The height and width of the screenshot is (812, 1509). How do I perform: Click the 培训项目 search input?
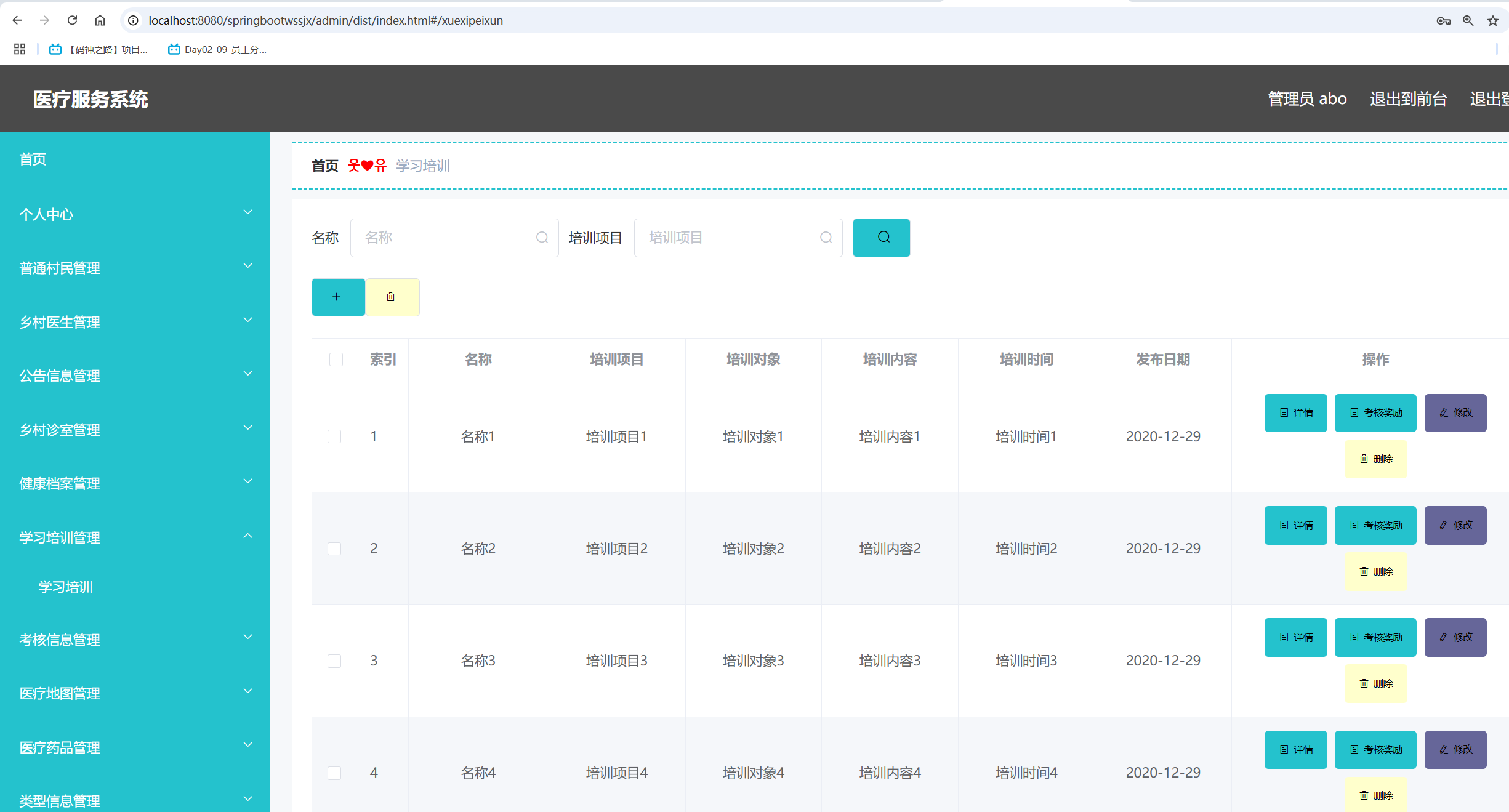point(738,238)
